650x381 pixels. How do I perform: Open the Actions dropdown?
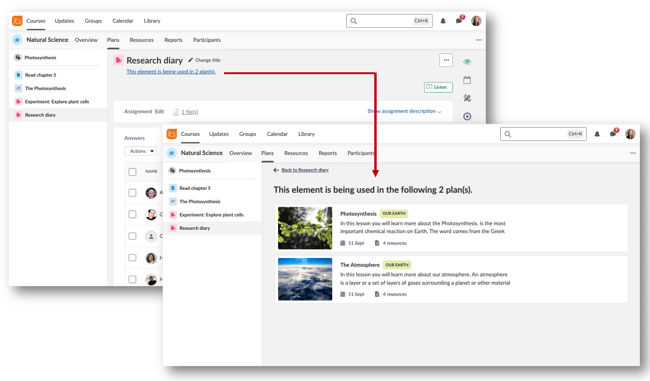pyautogui.click(x=141, y=151)
